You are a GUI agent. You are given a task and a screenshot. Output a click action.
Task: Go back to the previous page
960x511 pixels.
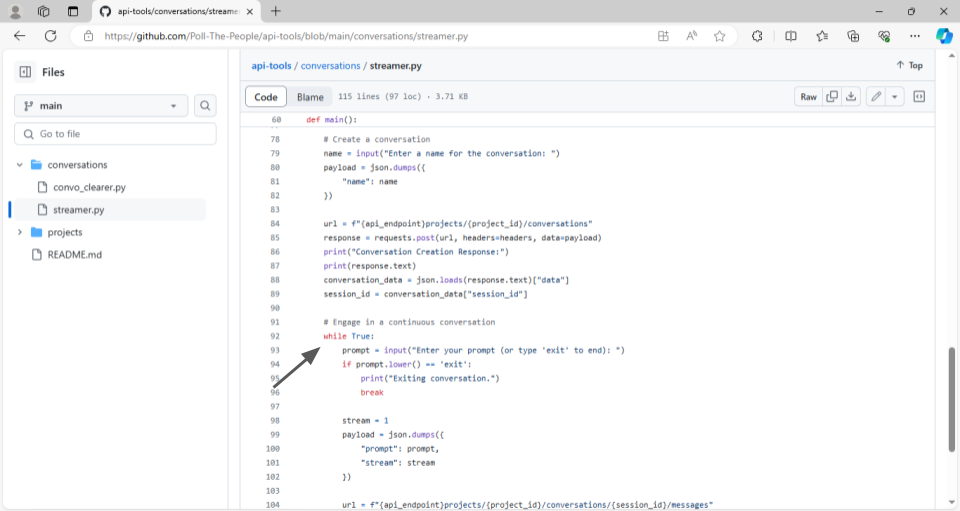click(20, 36)
